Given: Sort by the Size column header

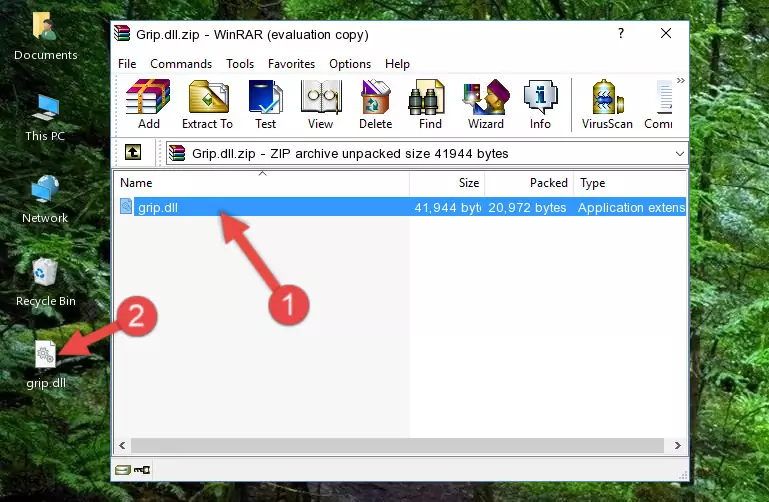Looking at the screenshot, I should pos(447,183).
